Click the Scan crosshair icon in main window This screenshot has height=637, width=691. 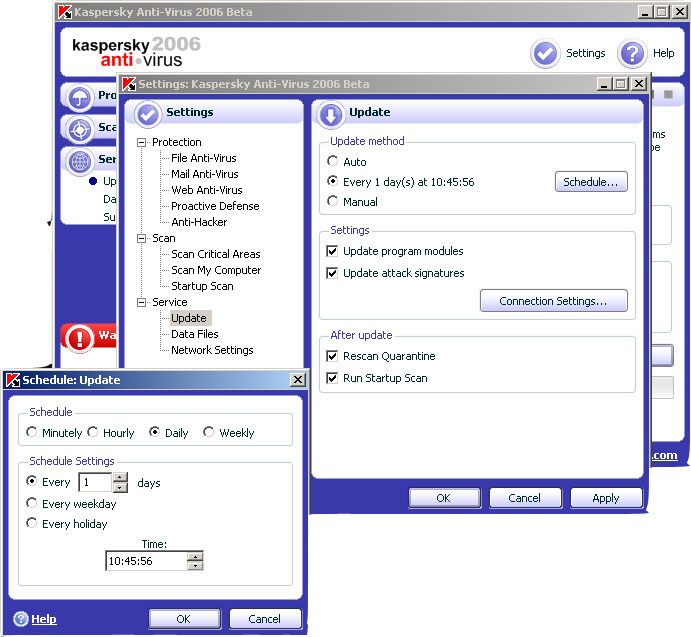pyautogui.click(x=79, y=130)
